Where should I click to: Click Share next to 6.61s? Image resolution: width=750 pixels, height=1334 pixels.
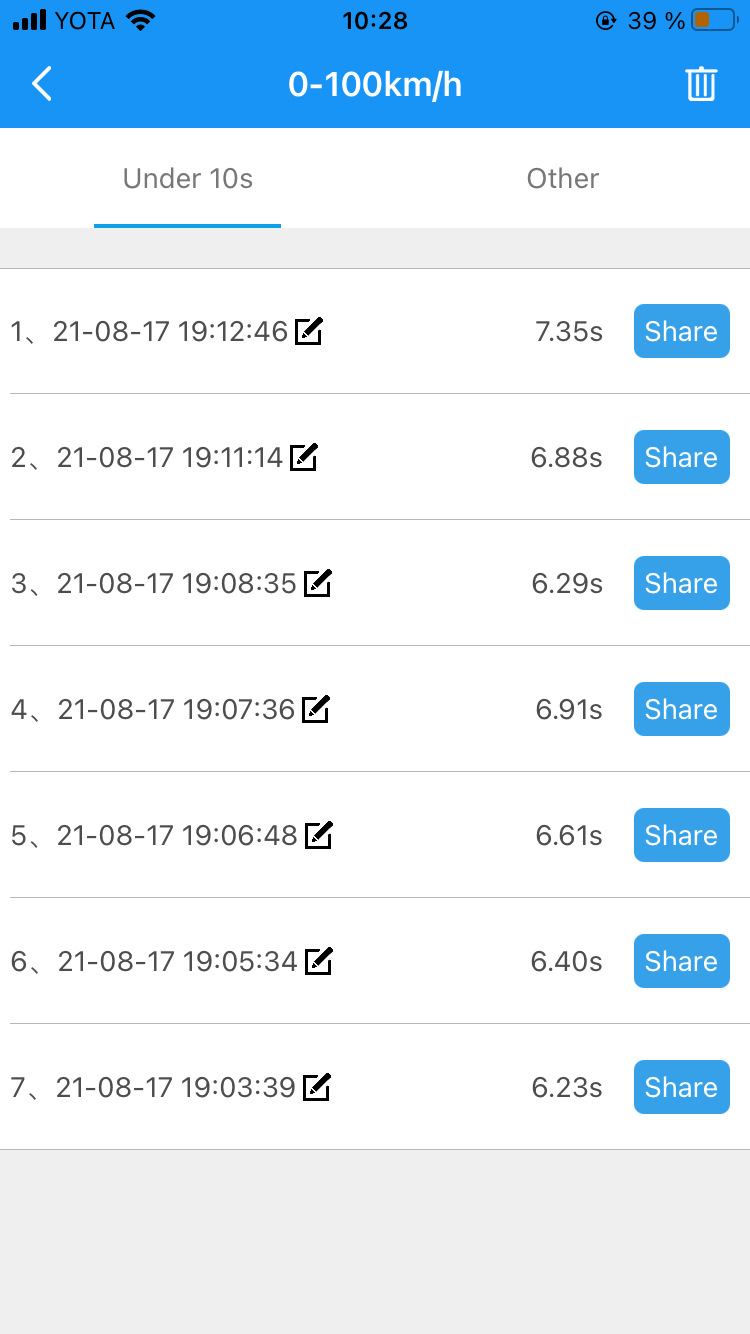click(x=681, y=835)
